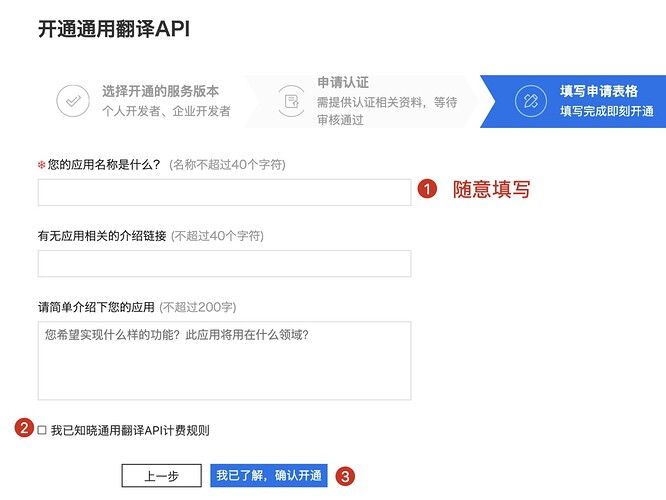666x500 pixels.
Task: Focus the 介绍链接 input field
Action: pos(224,263)
